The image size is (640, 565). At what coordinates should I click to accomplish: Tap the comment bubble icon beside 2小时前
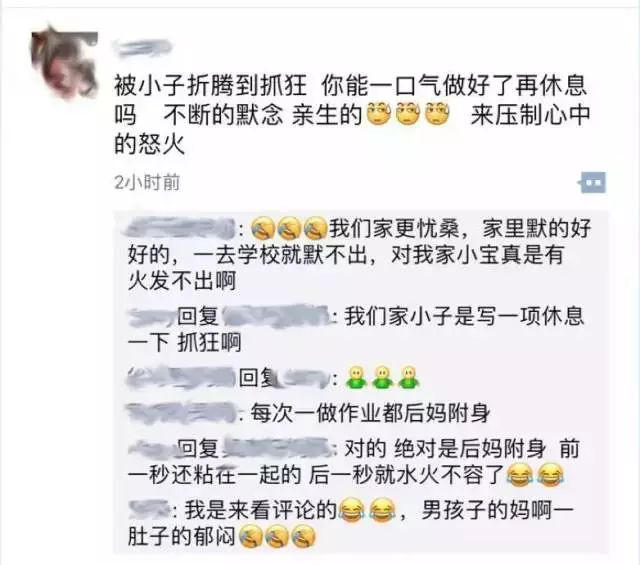pos(592,182)
